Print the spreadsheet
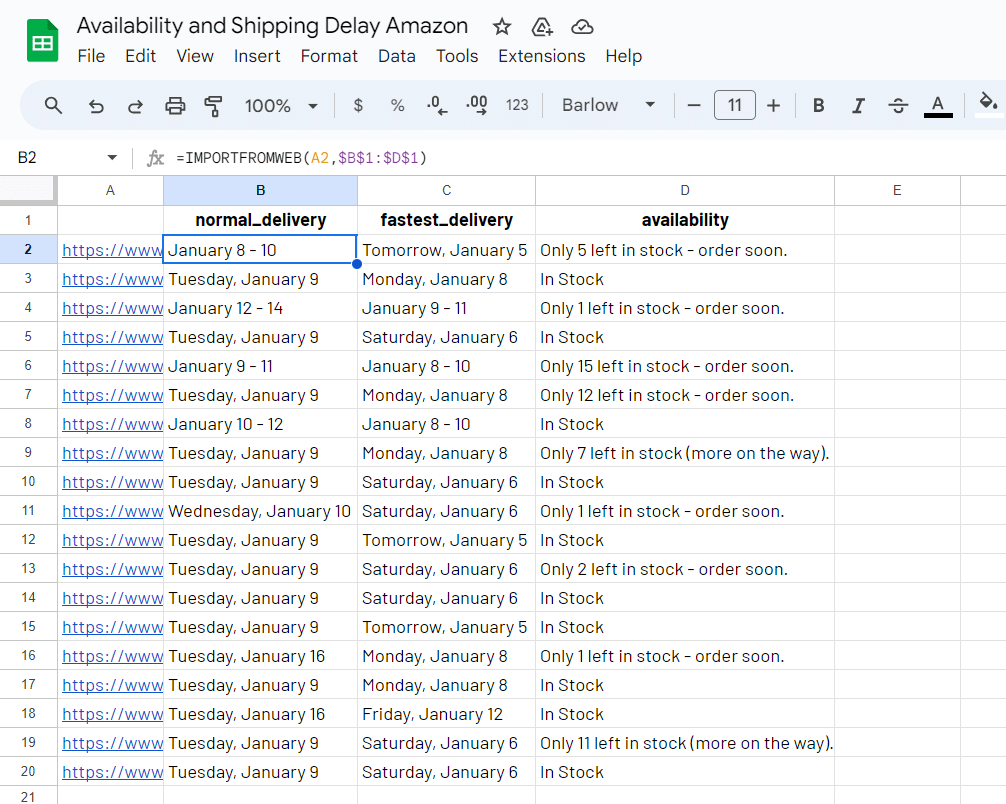 [175, 106]
